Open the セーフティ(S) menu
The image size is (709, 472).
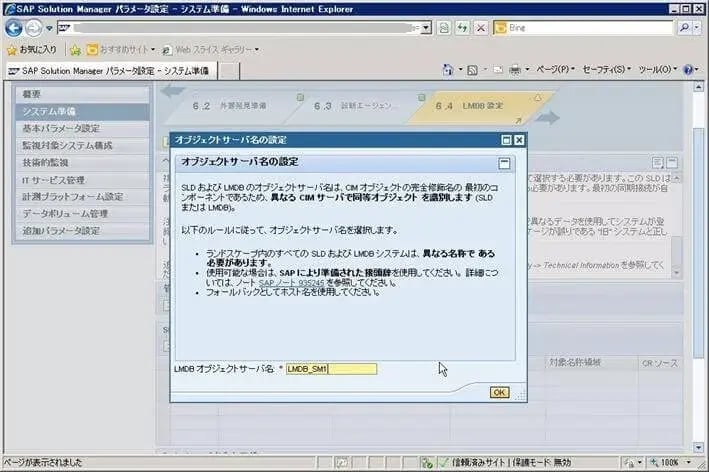click(x=606, y=70)
